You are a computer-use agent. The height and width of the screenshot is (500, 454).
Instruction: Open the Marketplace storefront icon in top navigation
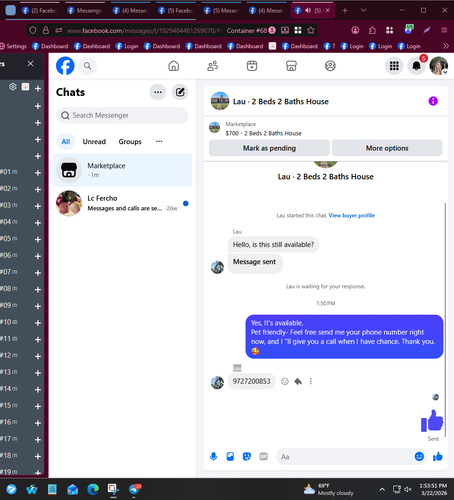291,66
